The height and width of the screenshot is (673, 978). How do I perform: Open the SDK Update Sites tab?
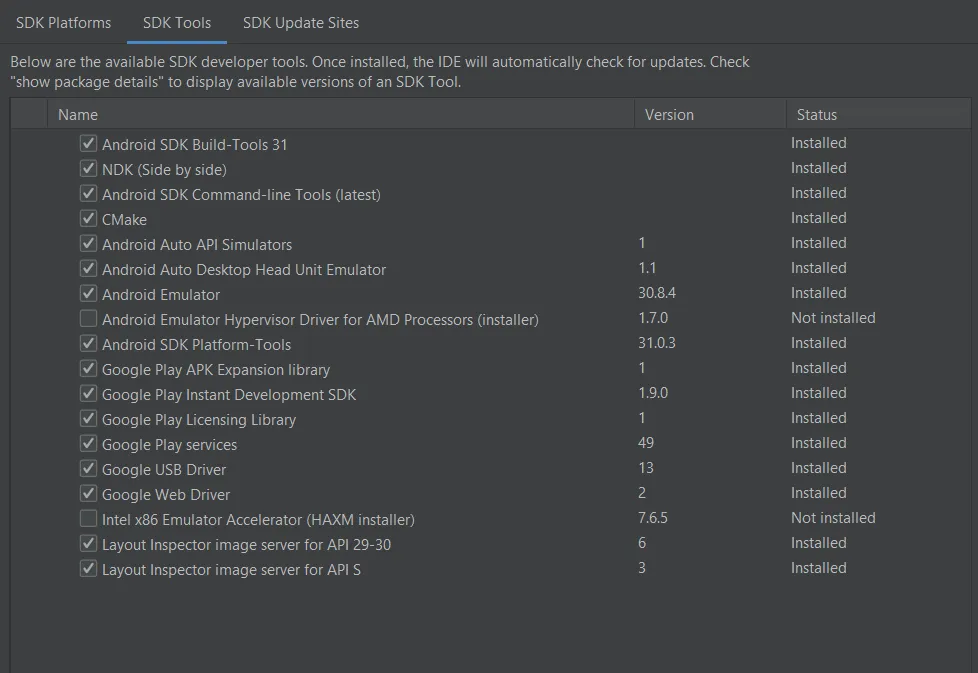301,22
